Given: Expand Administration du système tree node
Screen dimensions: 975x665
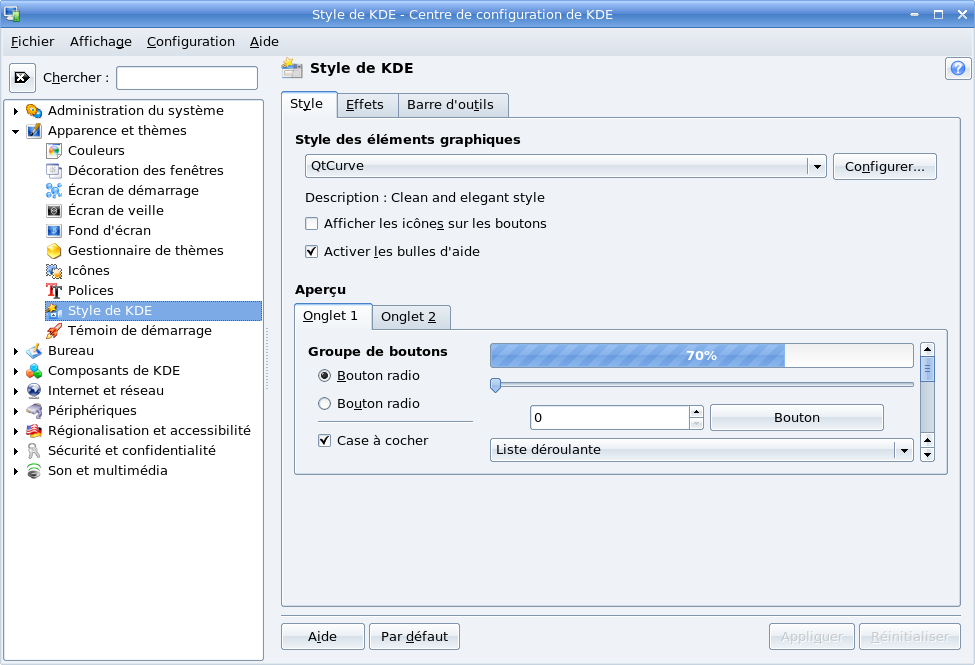Looking at the screenshot, I should click(x=16, y=111).
